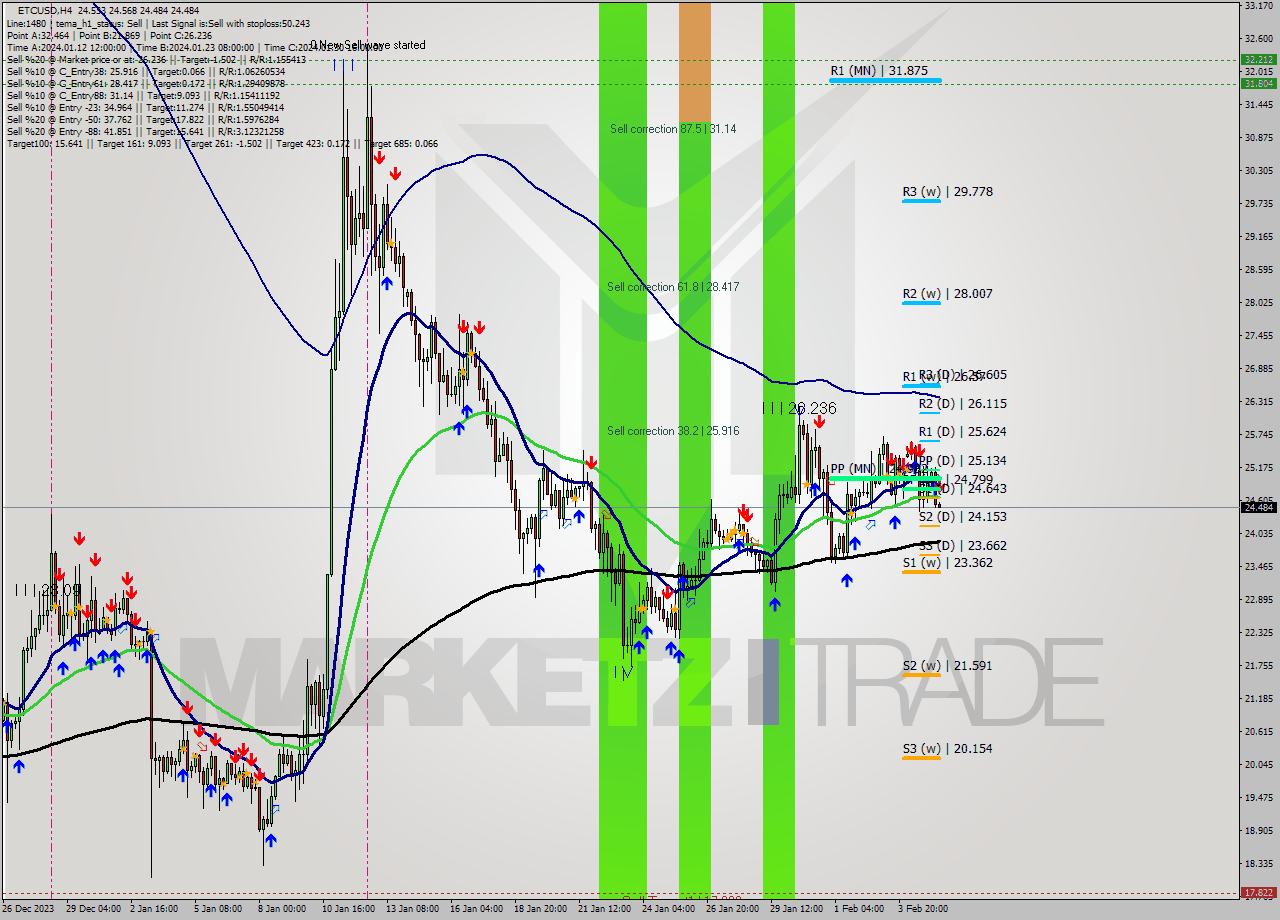Click the 'S3 (D) | 23.662' support label

[962, 546]
